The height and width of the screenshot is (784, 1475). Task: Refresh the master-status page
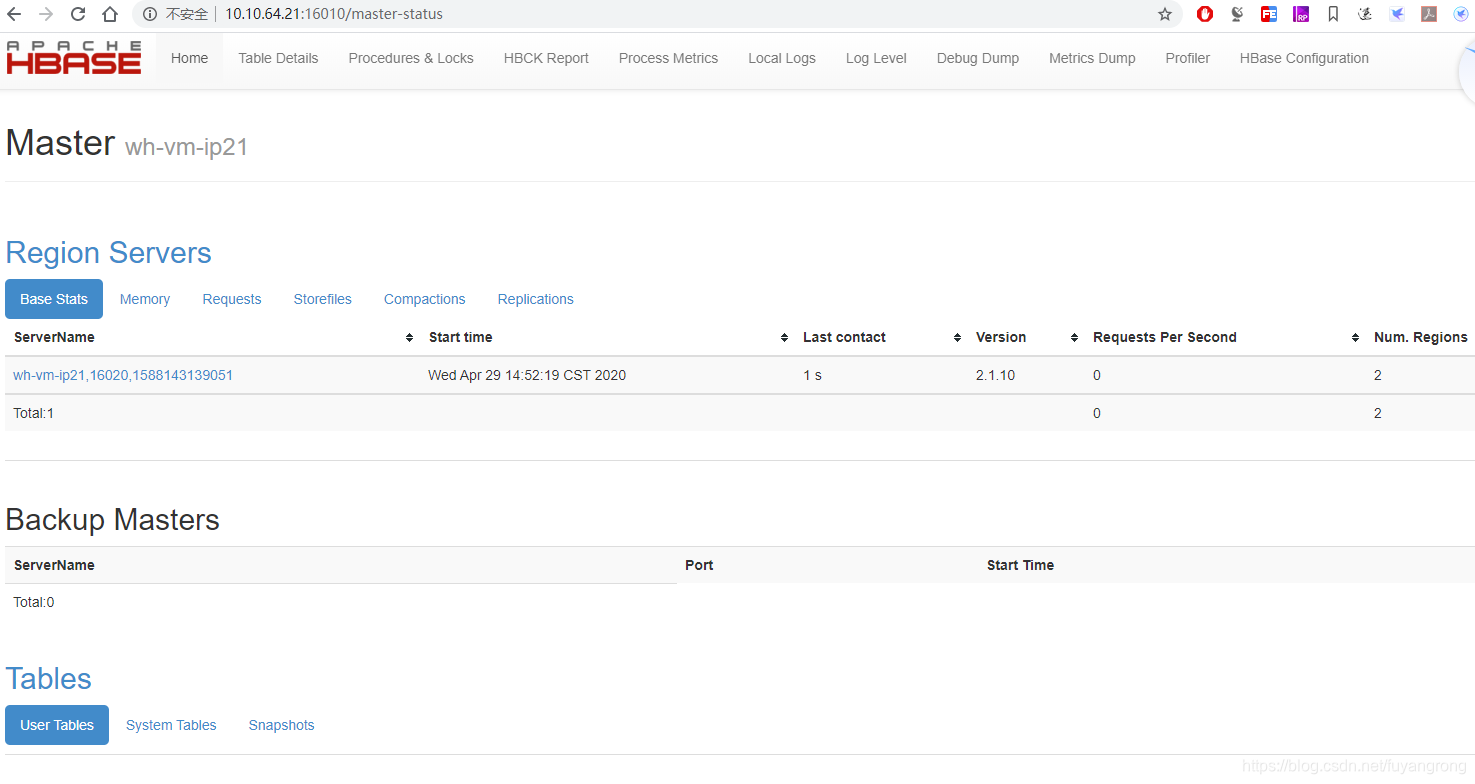click(78, 14)
